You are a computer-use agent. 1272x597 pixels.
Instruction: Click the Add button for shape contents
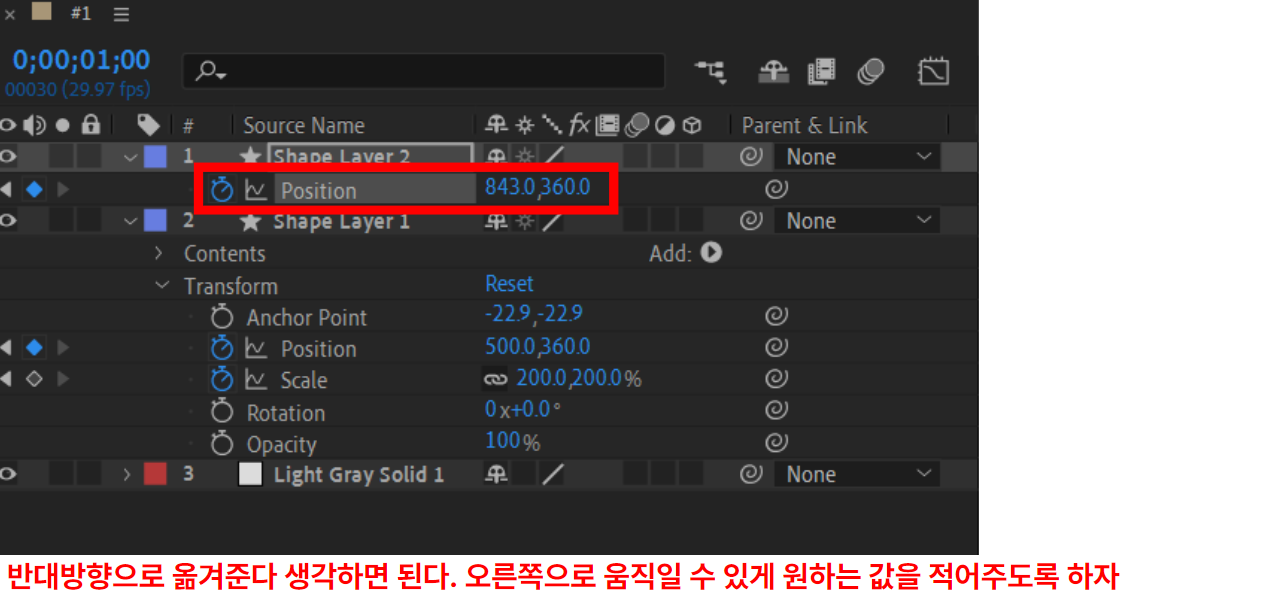[710, 253]
